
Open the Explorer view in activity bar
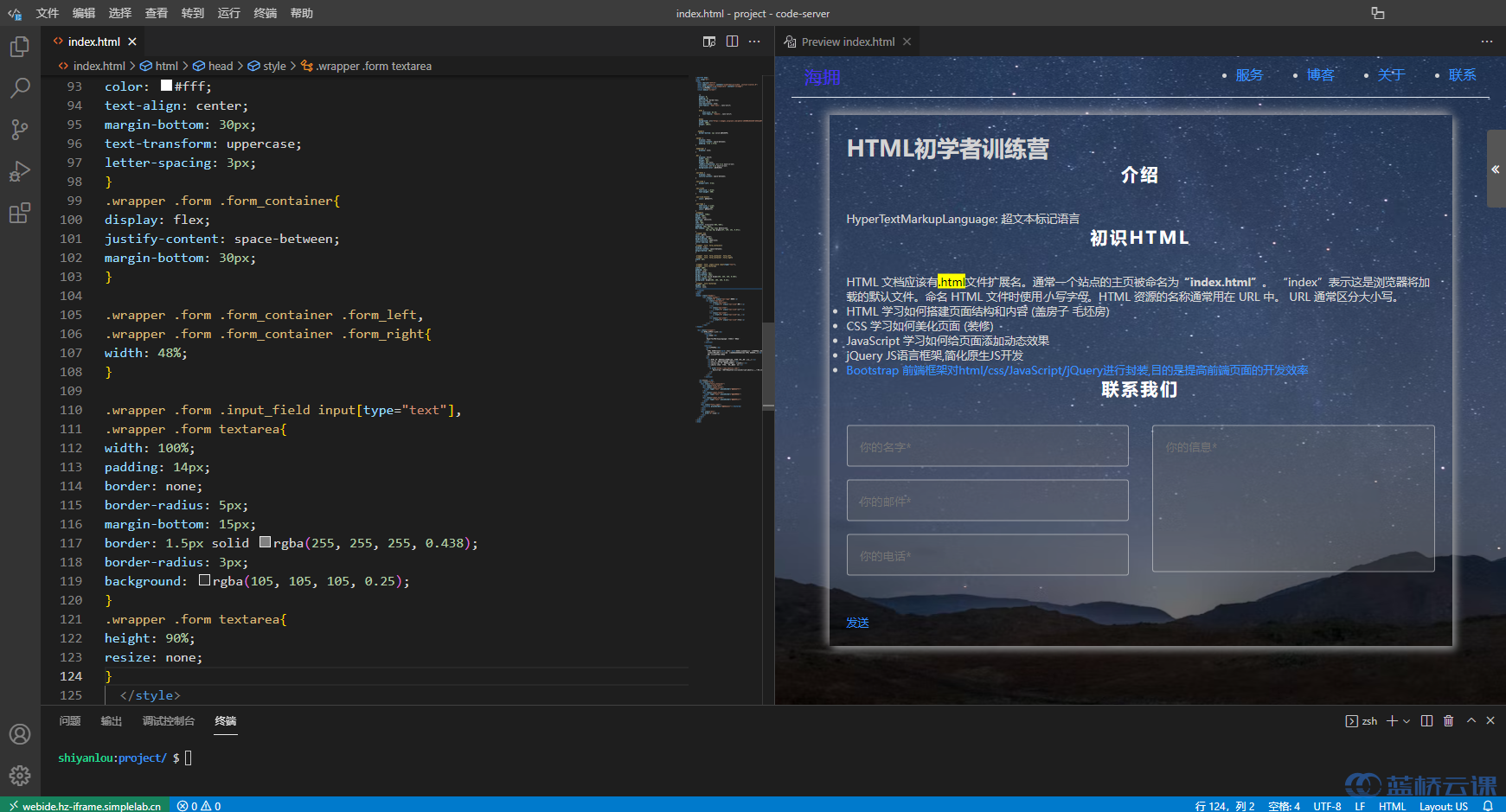[x=20, y=47]
